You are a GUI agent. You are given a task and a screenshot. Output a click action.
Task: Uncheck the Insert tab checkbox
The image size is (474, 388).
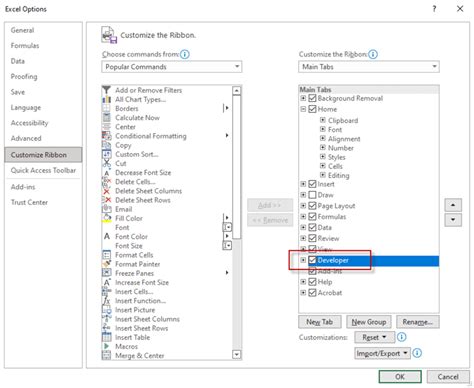[x=312, y=184]
